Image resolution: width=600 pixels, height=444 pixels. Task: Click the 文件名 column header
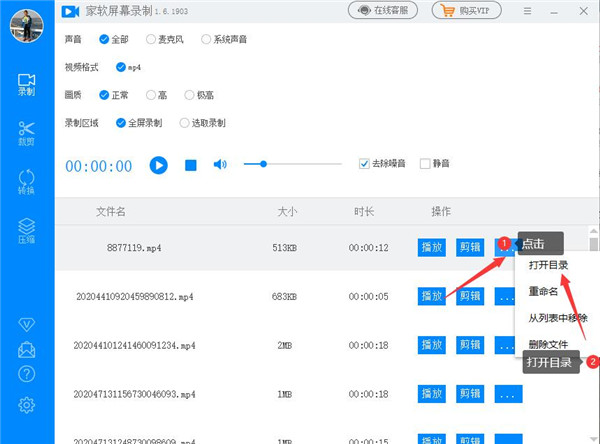(111, 211)
